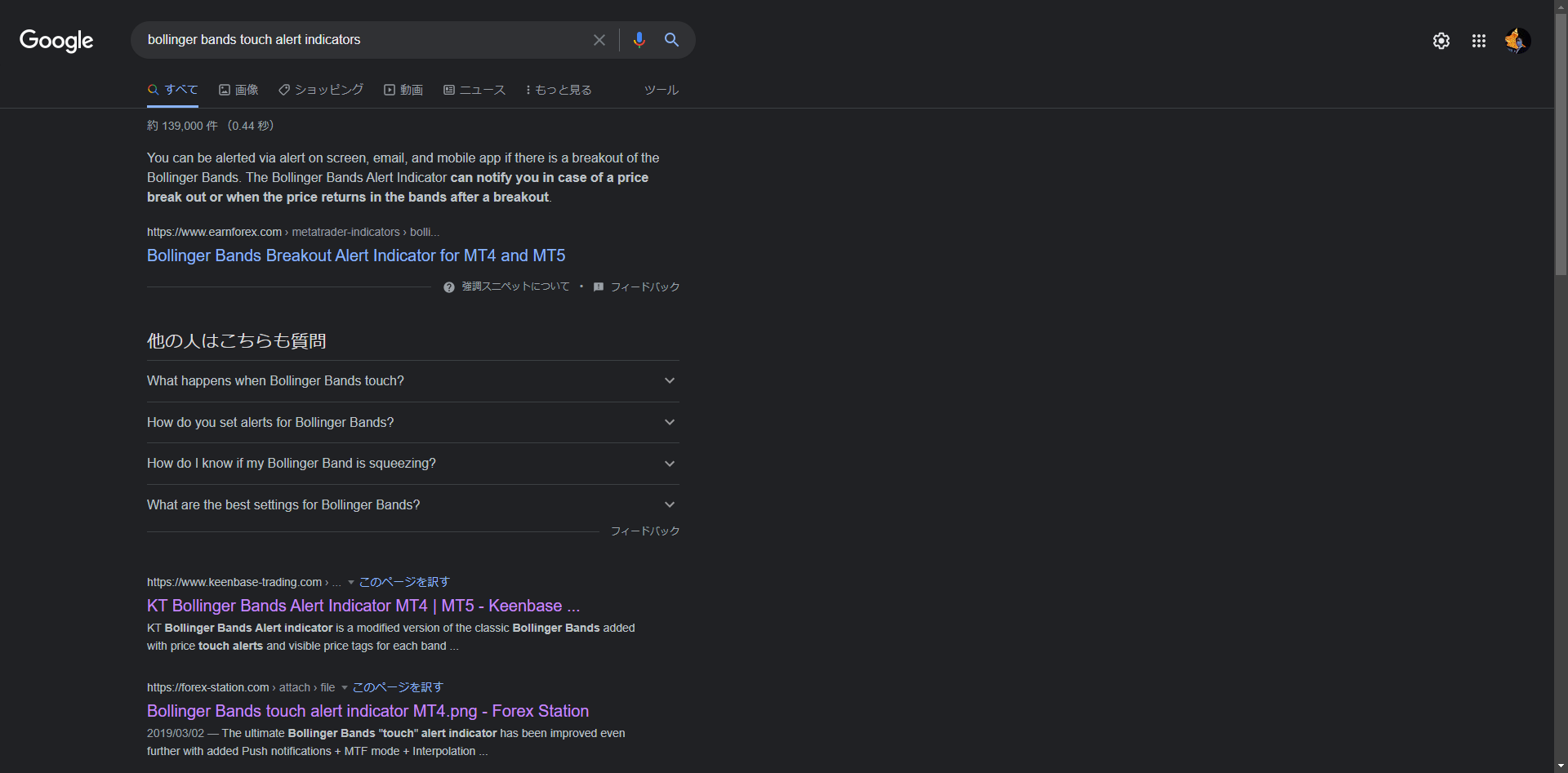Expand 'How do I know if my Bollinger Band is squeezing?'
Viewport: 1568px width, 773px height.
tap(413, 464)
